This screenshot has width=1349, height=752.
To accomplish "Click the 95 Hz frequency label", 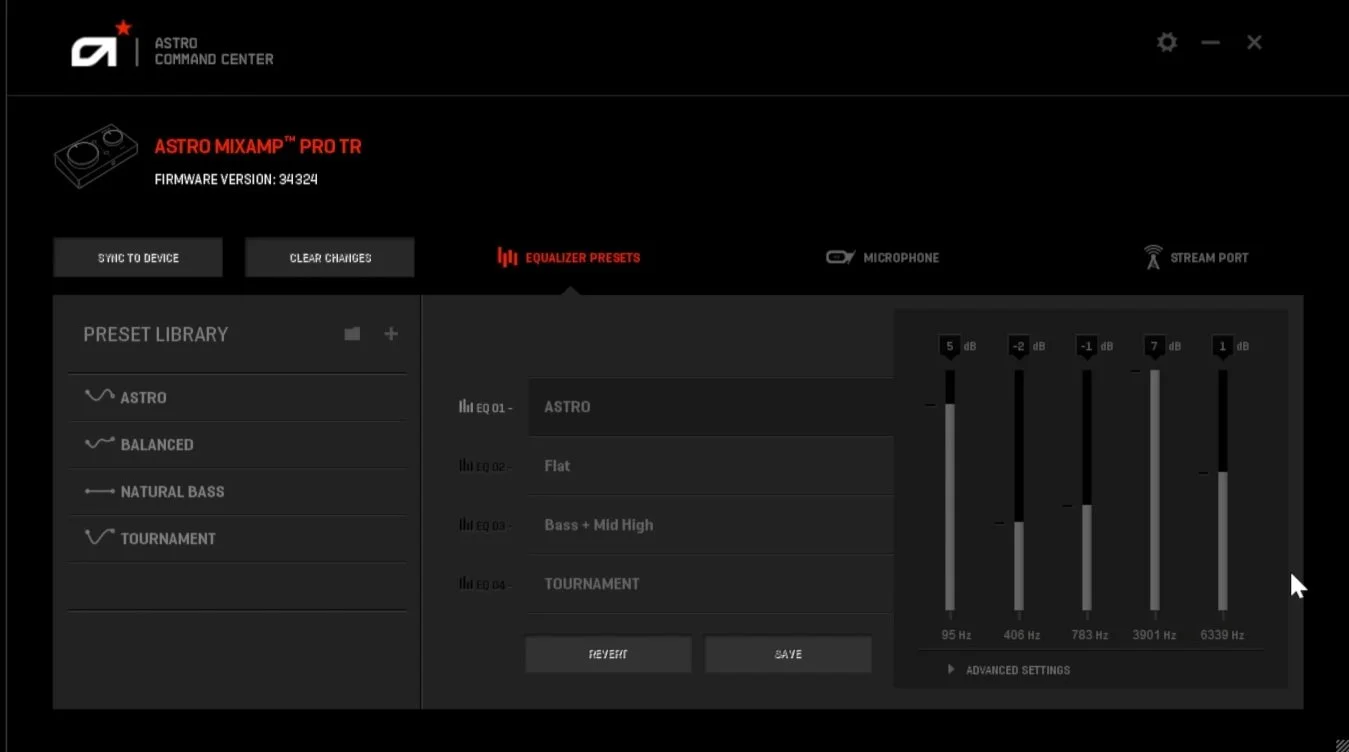I will click(956, 635).
